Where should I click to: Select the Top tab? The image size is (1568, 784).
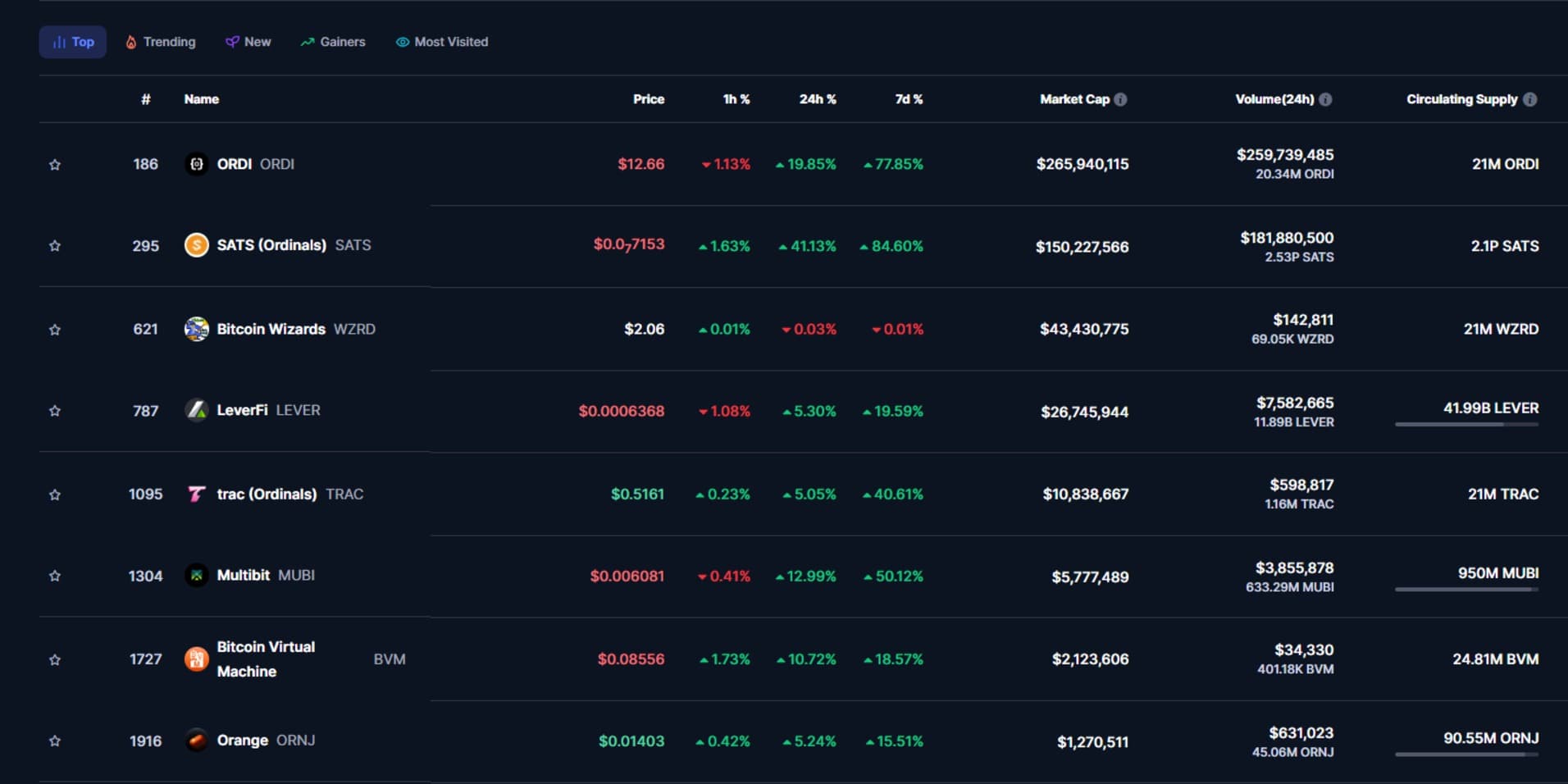(73, 42)
